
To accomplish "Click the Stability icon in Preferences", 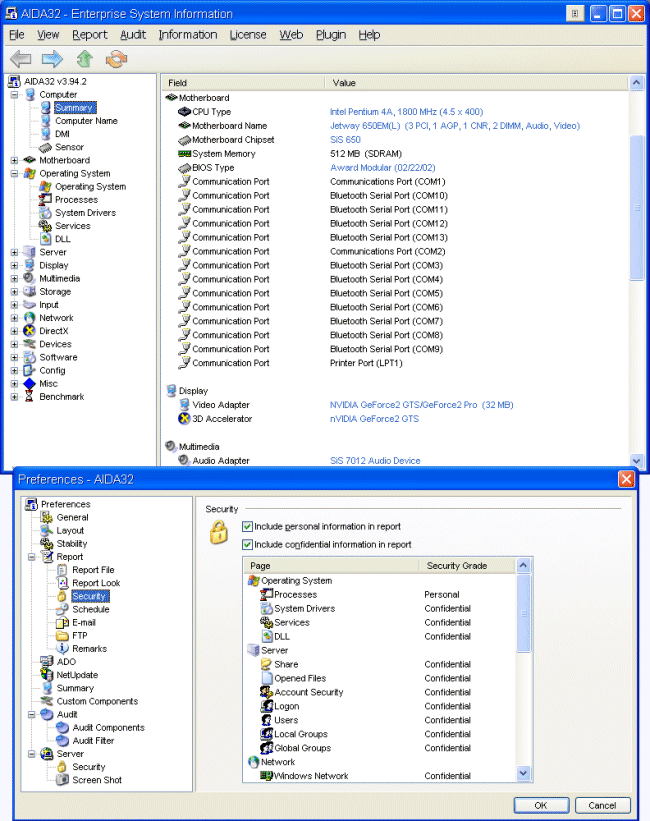I will (x=47, y=543).
